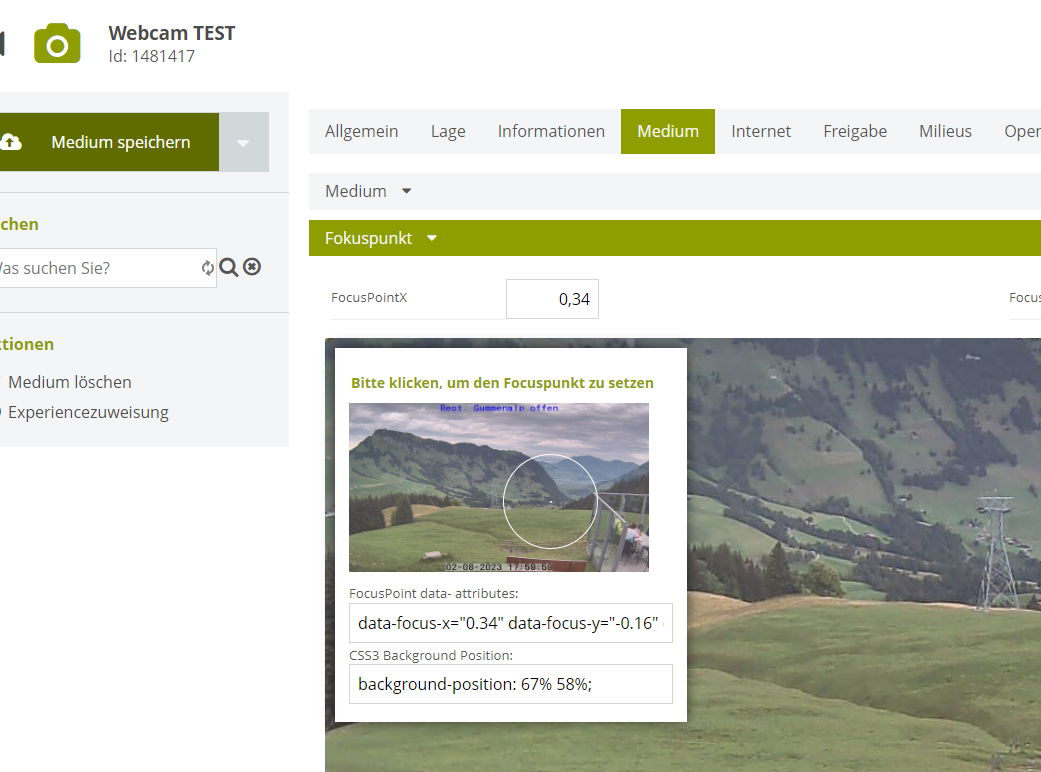Open the Lage tab
This screenshot has width=1041, height=772.
coord(448,131)
